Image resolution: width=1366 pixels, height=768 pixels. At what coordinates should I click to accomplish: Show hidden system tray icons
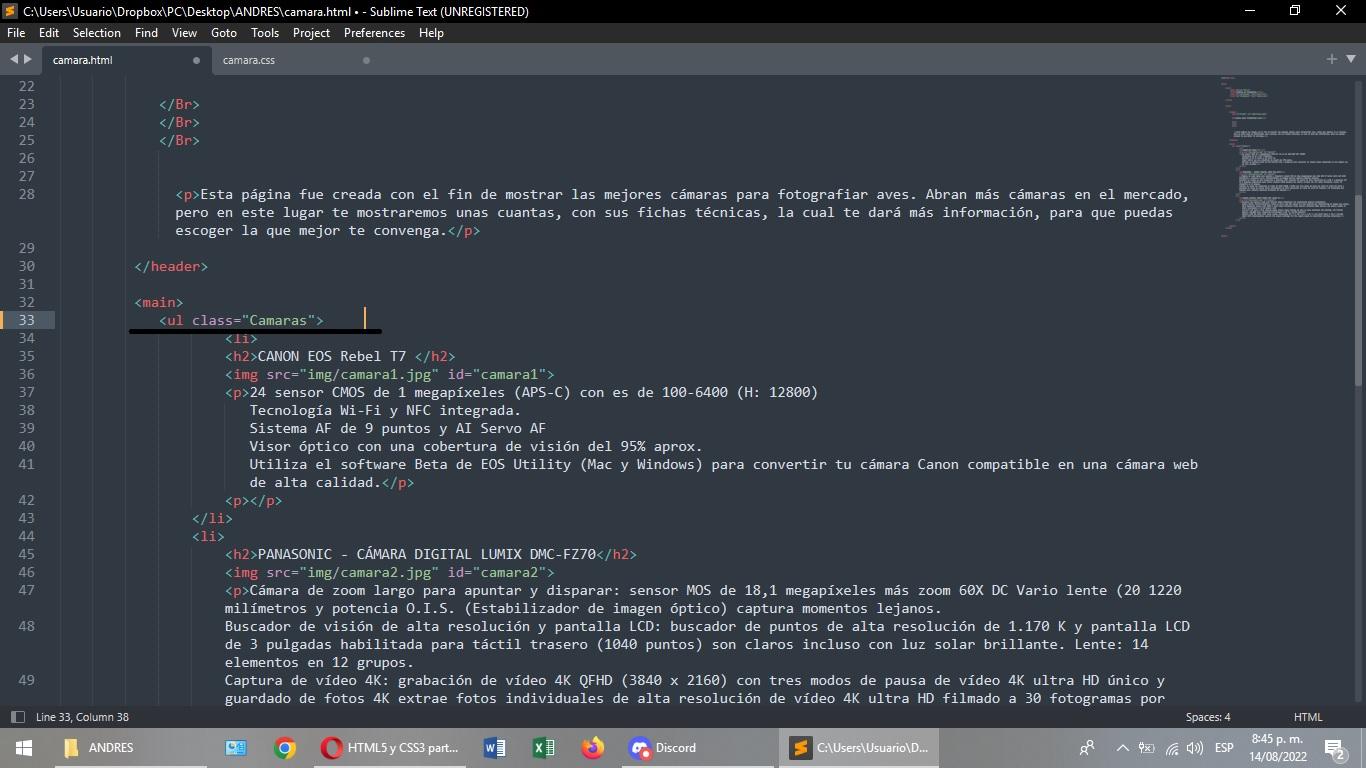[1122, 748]
